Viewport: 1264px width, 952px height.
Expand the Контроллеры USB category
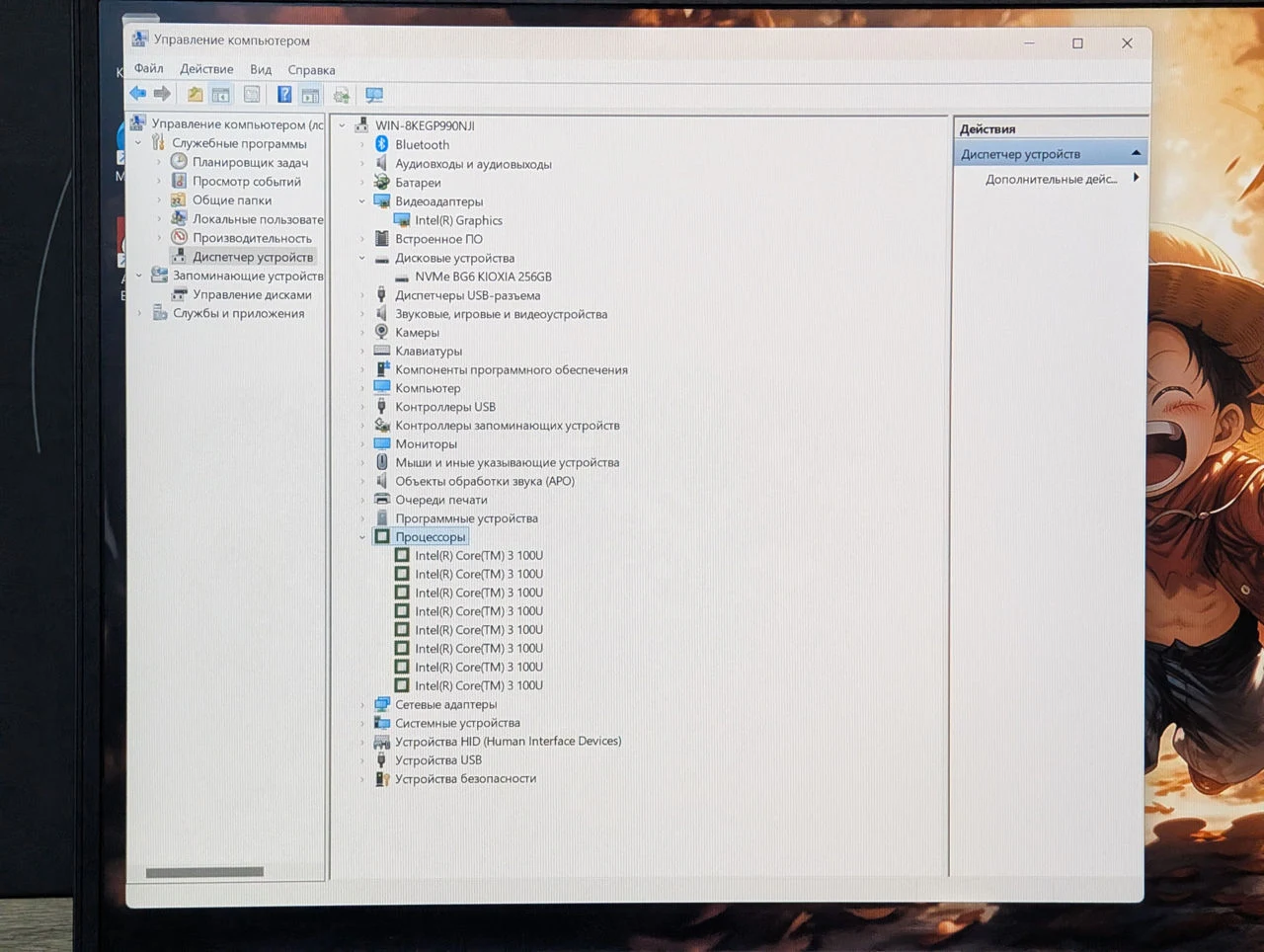(362, 407)
